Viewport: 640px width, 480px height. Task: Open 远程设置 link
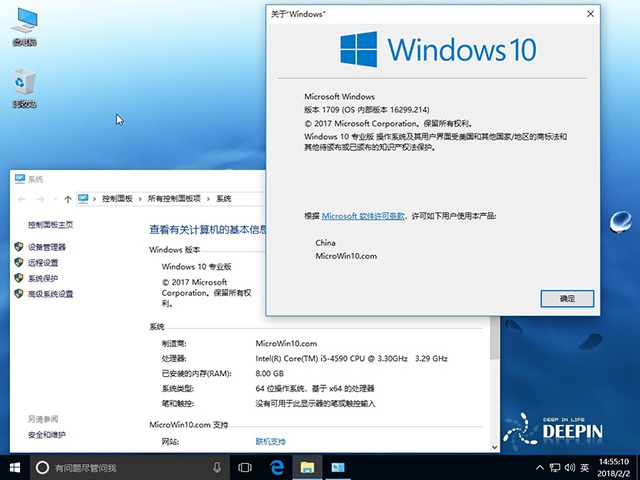(43, 262)
